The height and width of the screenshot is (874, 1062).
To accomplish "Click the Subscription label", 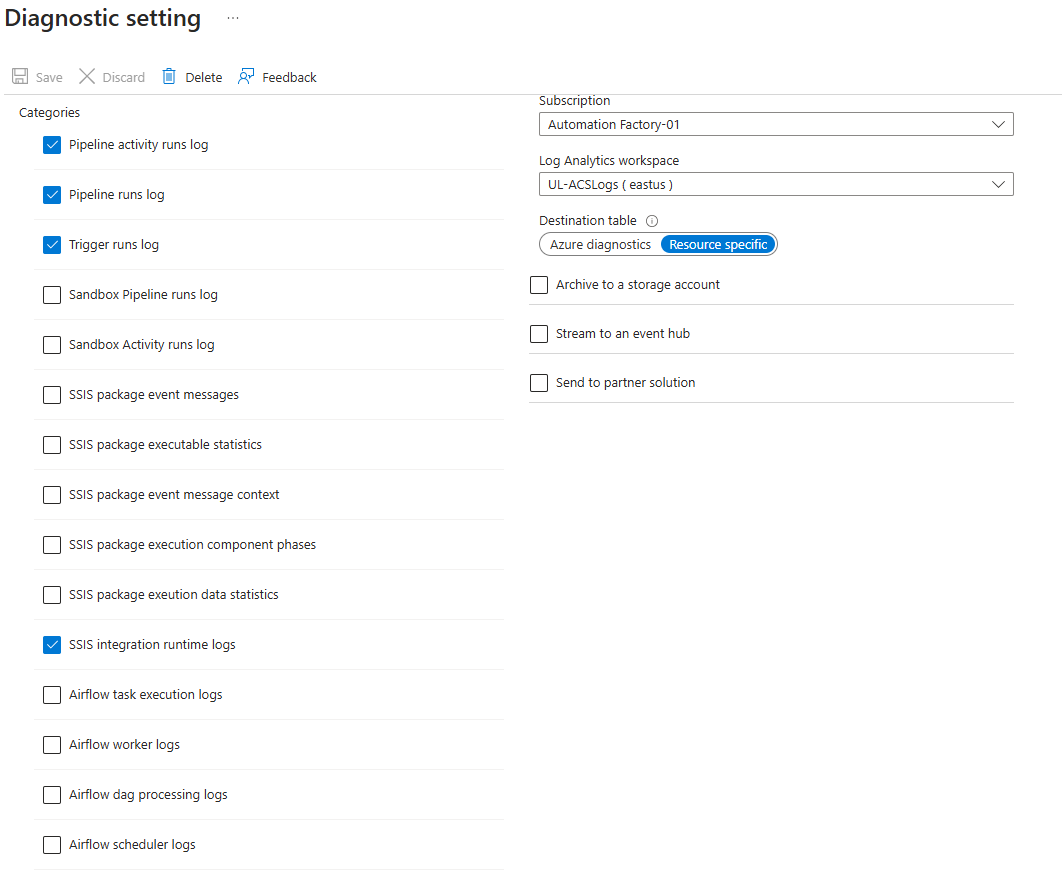I will tap(574, 100).
